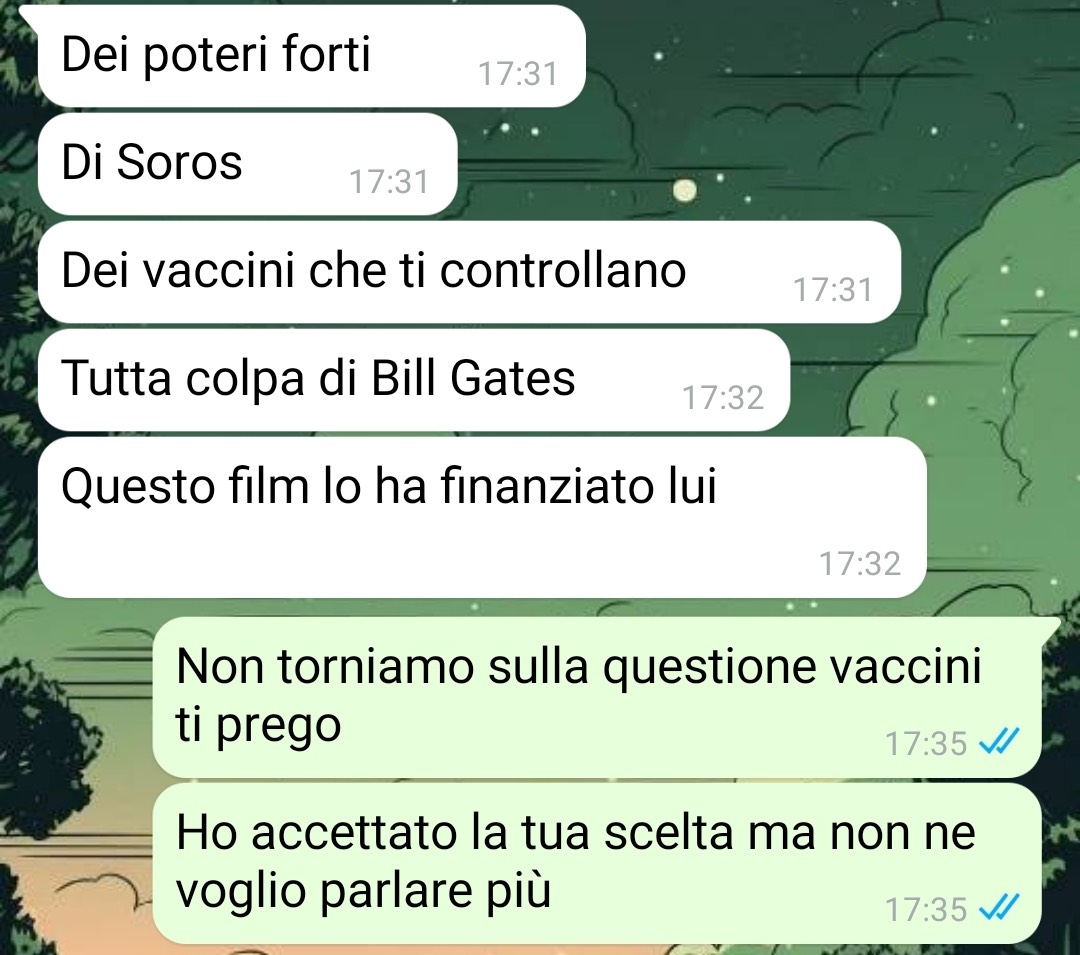Click read-receipt checkmarks on 'ti prego' message
1080x955 pixels.
coord(999,742)
